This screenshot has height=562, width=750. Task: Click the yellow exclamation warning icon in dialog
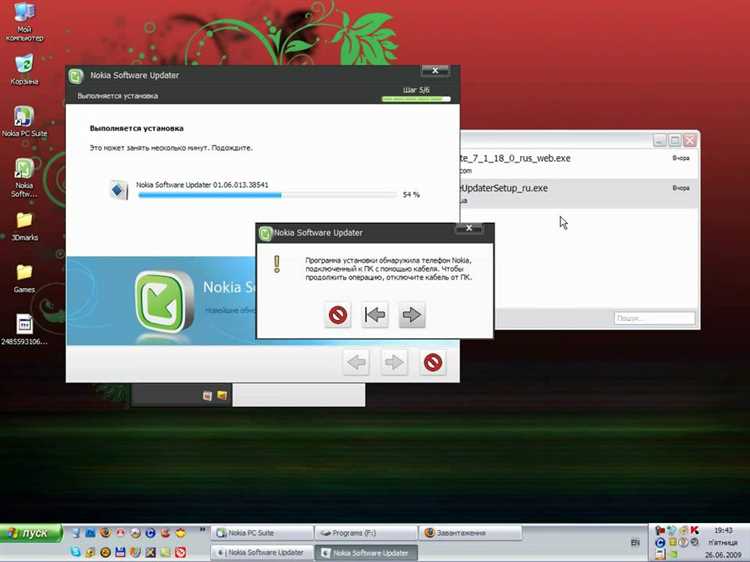coord(276,264)
